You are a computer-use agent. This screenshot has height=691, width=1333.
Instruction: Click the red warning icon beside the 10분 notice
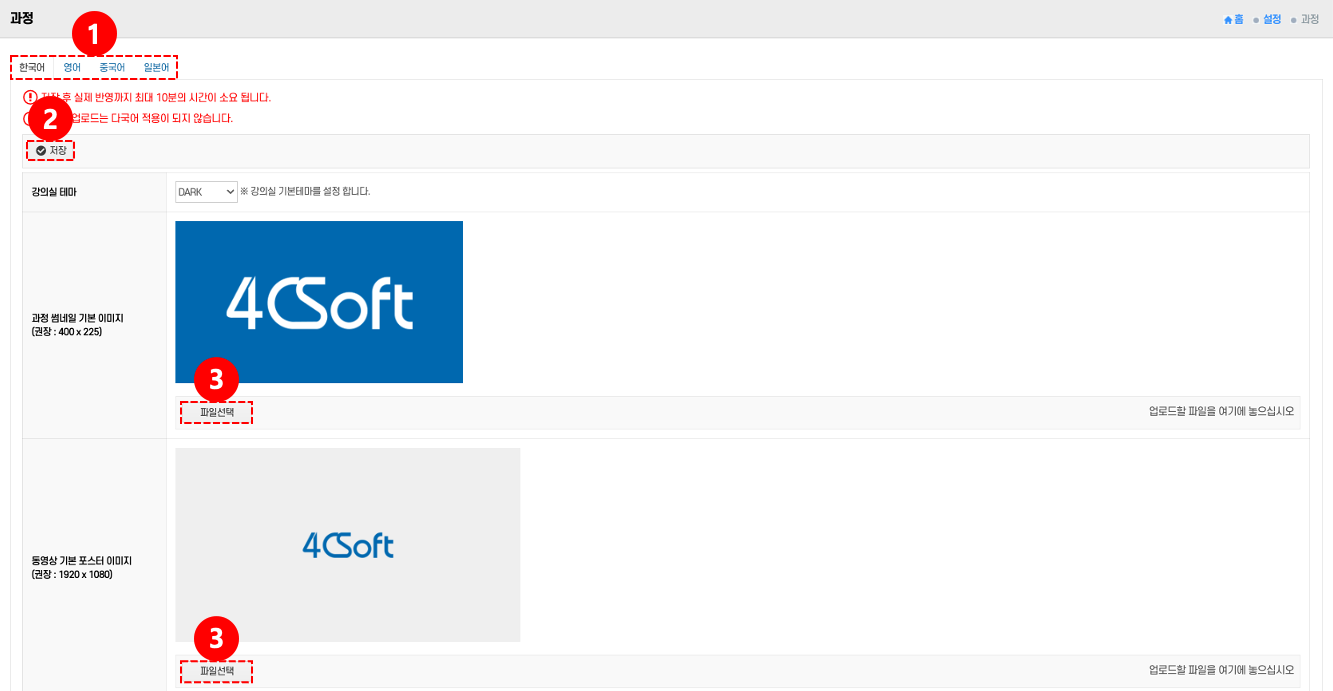[x=30, y=97]
